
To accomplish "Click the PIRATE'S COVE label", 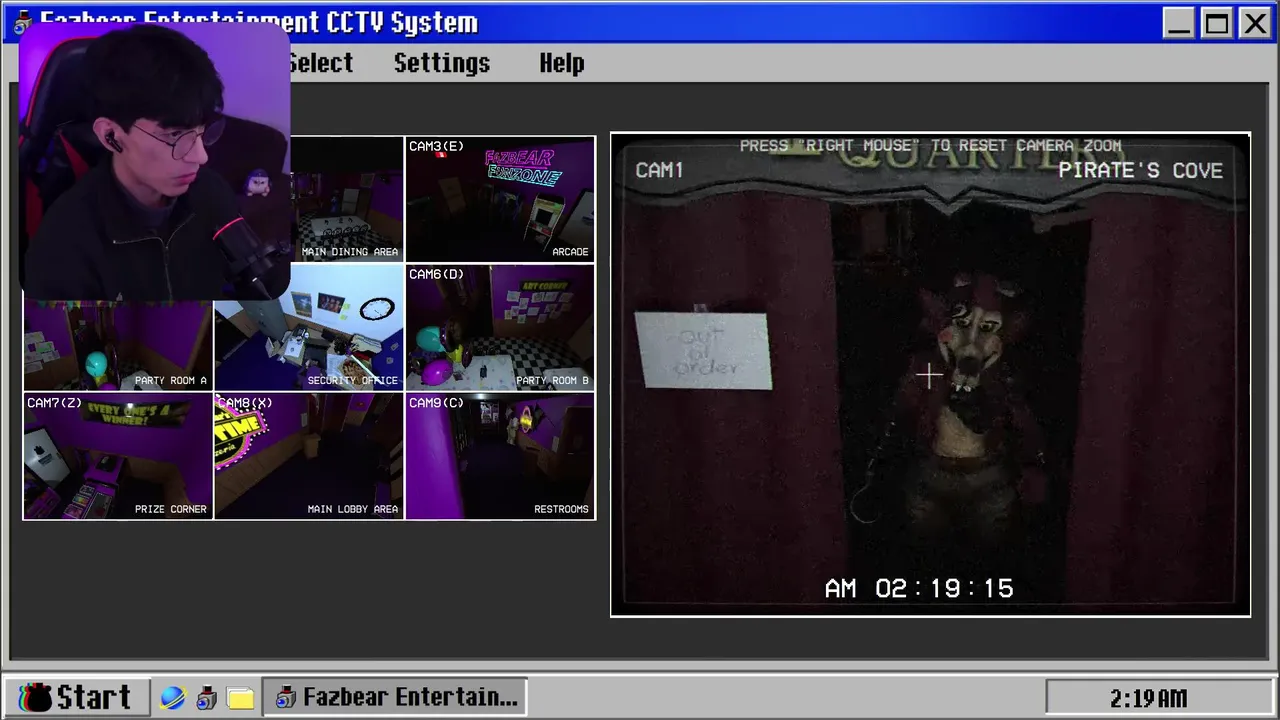I will [x=1140, y=170].
